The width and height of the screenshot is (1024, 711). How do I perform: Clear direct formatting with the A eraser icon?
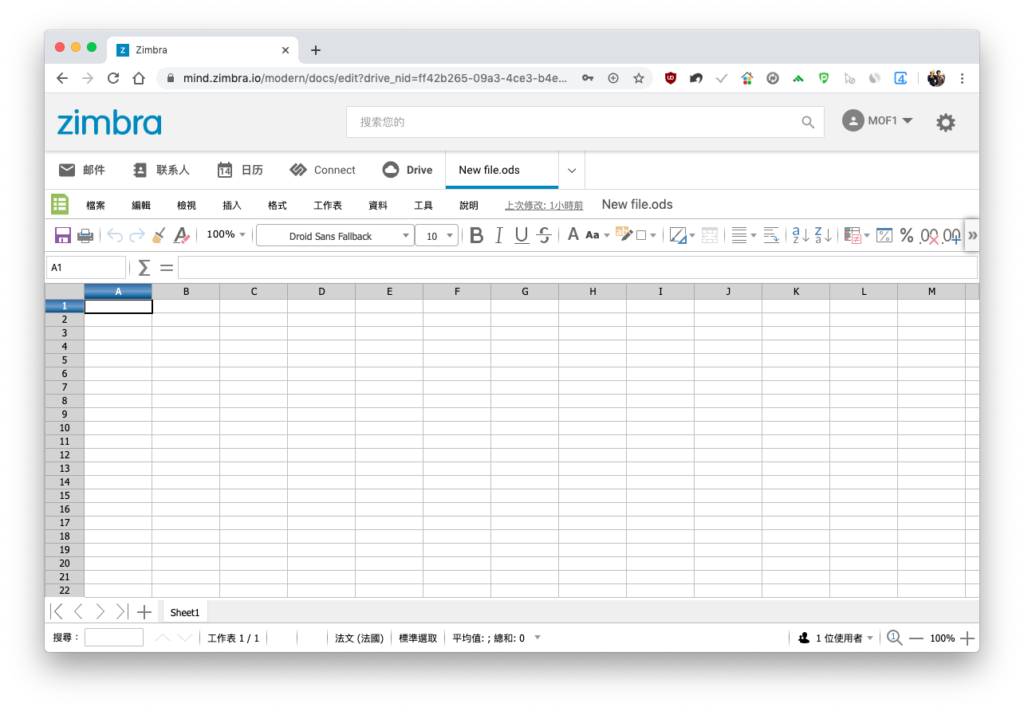click(182, 236)
